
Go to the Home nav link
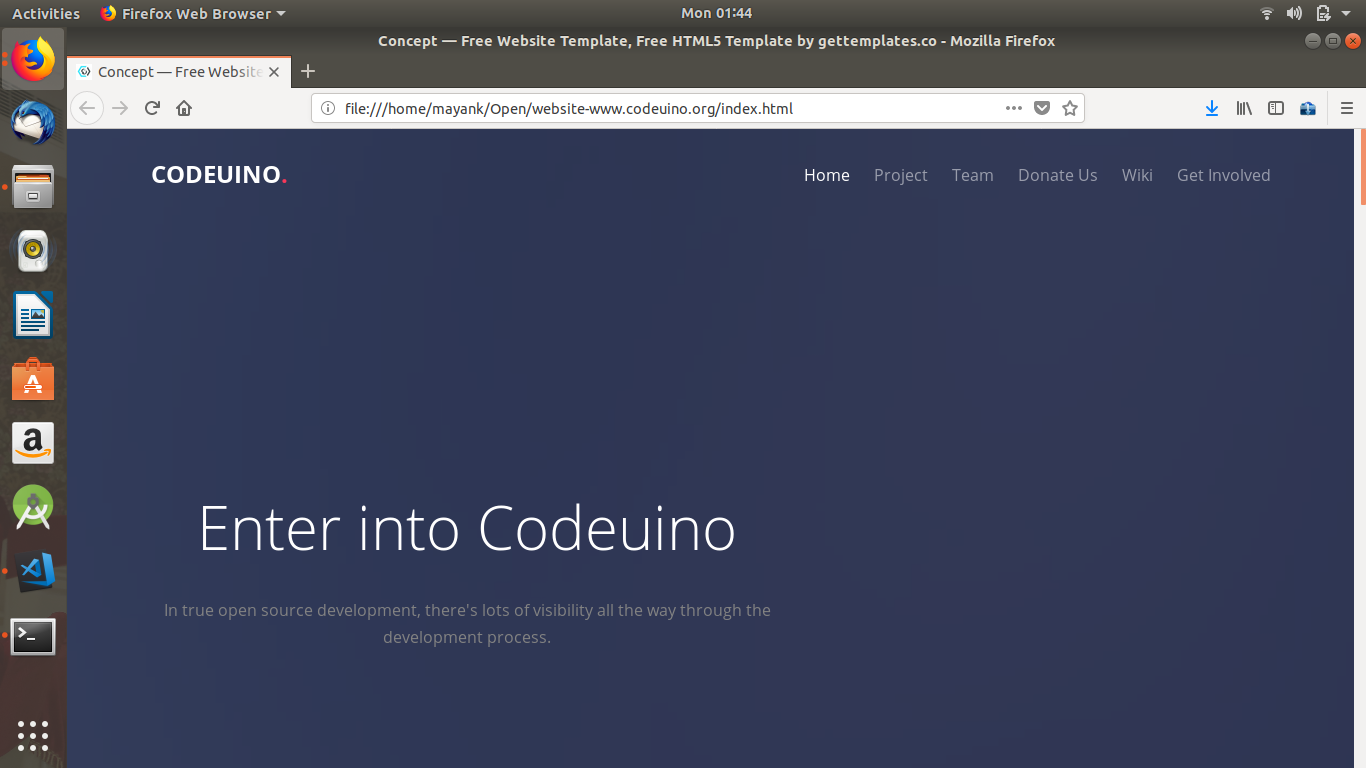(827, 175)
